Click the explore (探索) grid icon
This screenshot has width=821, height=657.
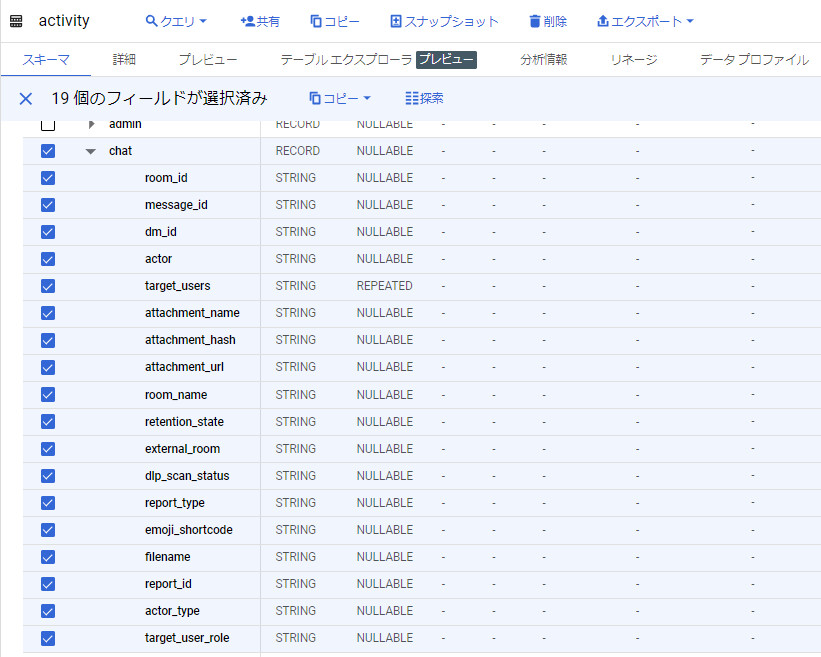pyautogui.click(x=413, y=98)
